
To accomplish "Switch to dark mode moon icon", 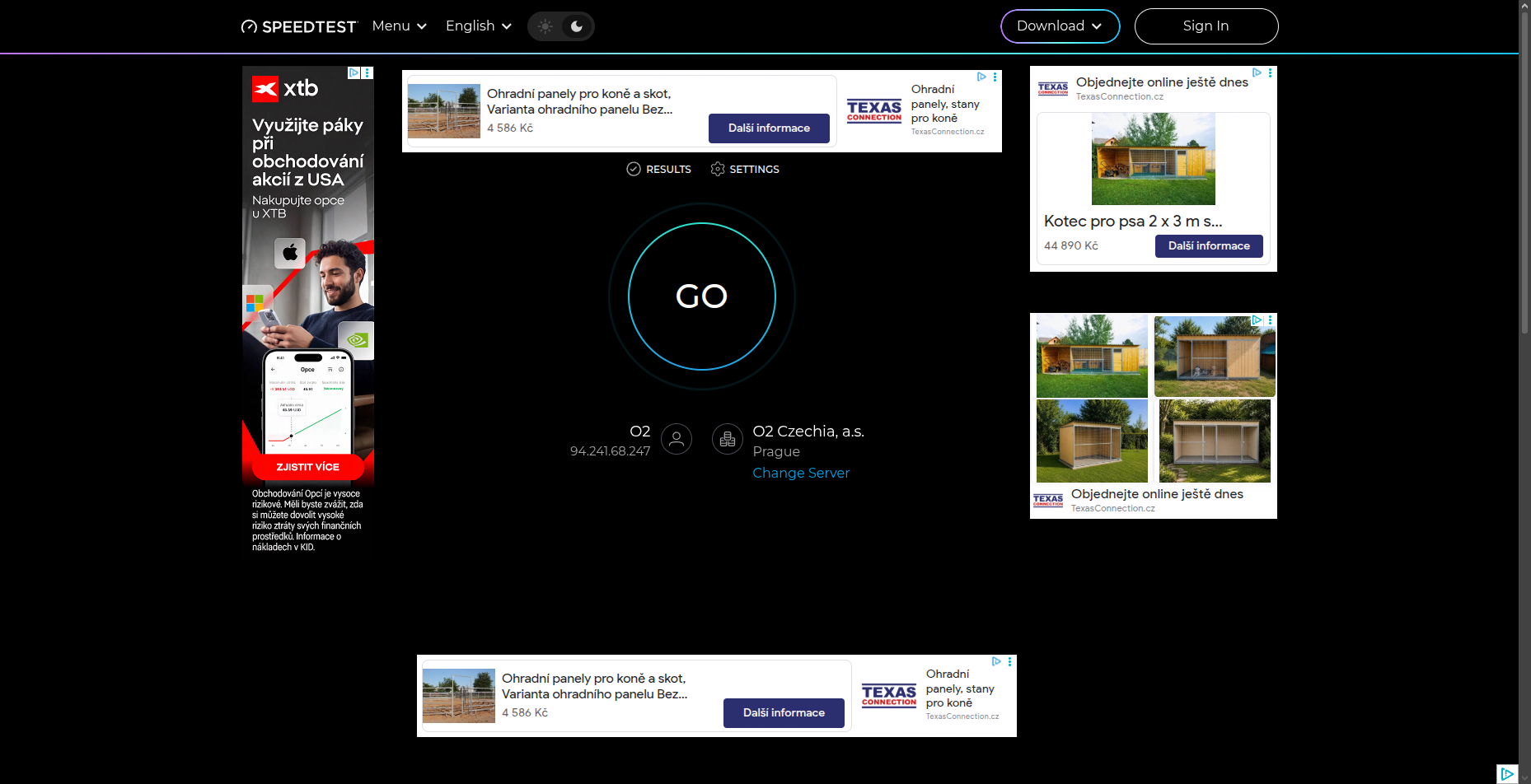I will (x=577, y=26).
